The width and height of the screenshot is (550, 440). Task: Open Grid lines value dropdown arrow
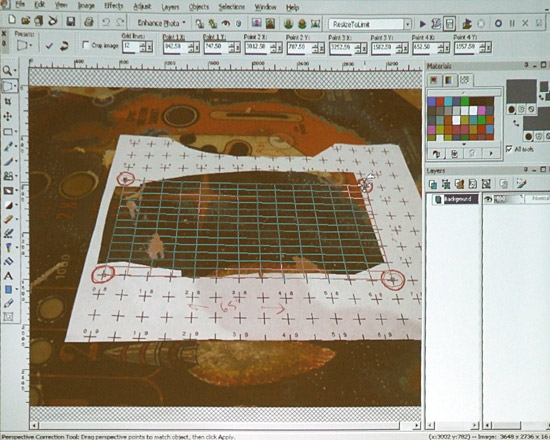point(150,47)
